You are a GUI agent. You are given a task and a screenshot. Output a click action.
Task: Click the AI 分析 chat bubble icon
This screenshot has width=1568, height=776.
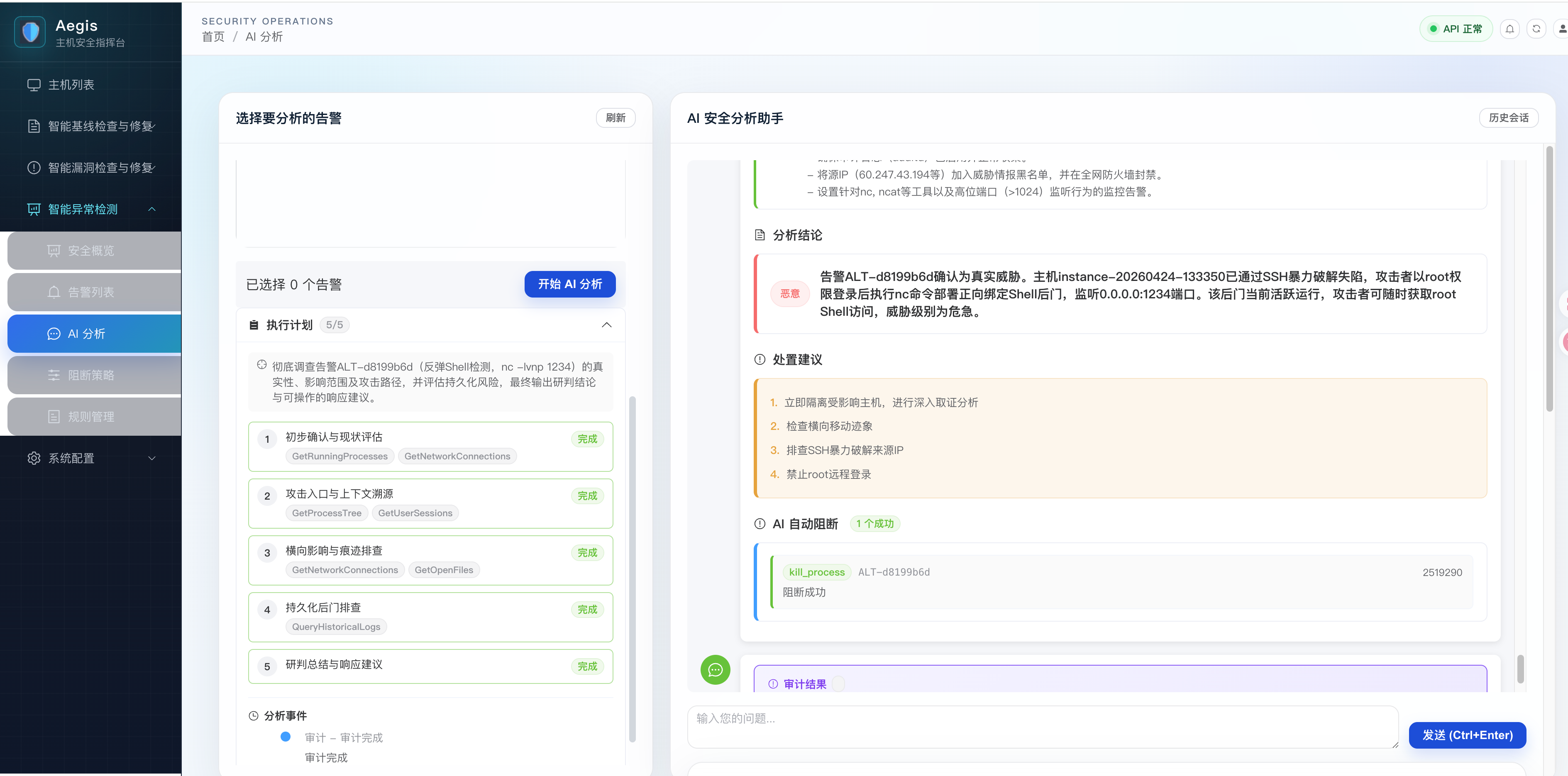tap(54, 334)
